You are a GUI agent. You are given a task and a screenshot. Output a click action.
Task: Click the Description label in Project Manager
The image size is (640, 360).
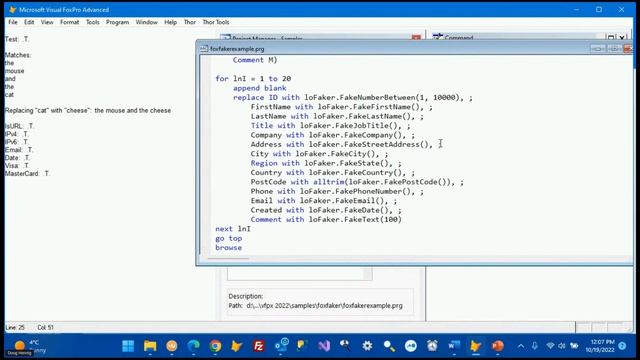pyautogui.click(x=246, y=296)
